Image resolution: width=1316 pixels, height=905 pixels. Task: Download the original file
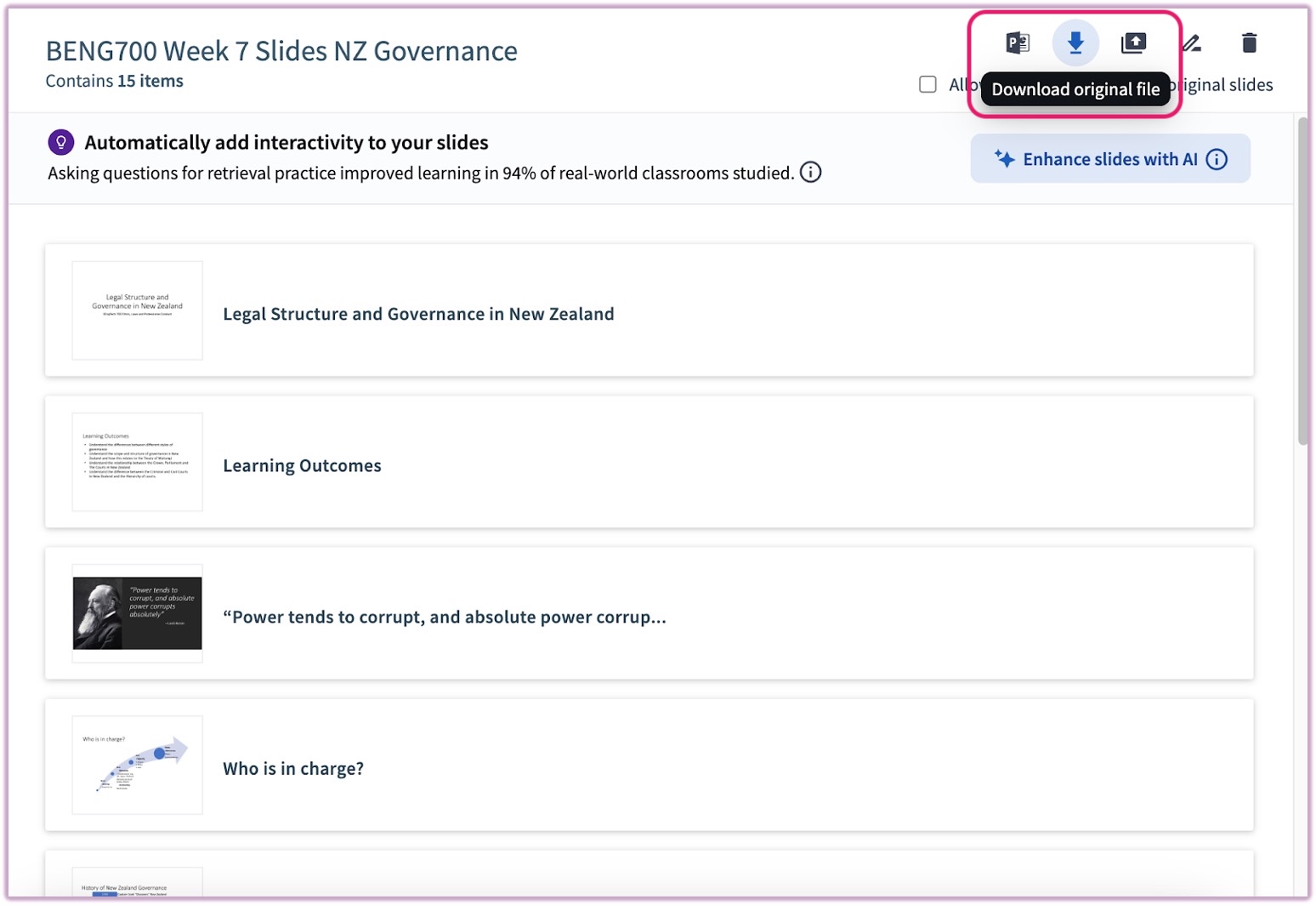1075,43
